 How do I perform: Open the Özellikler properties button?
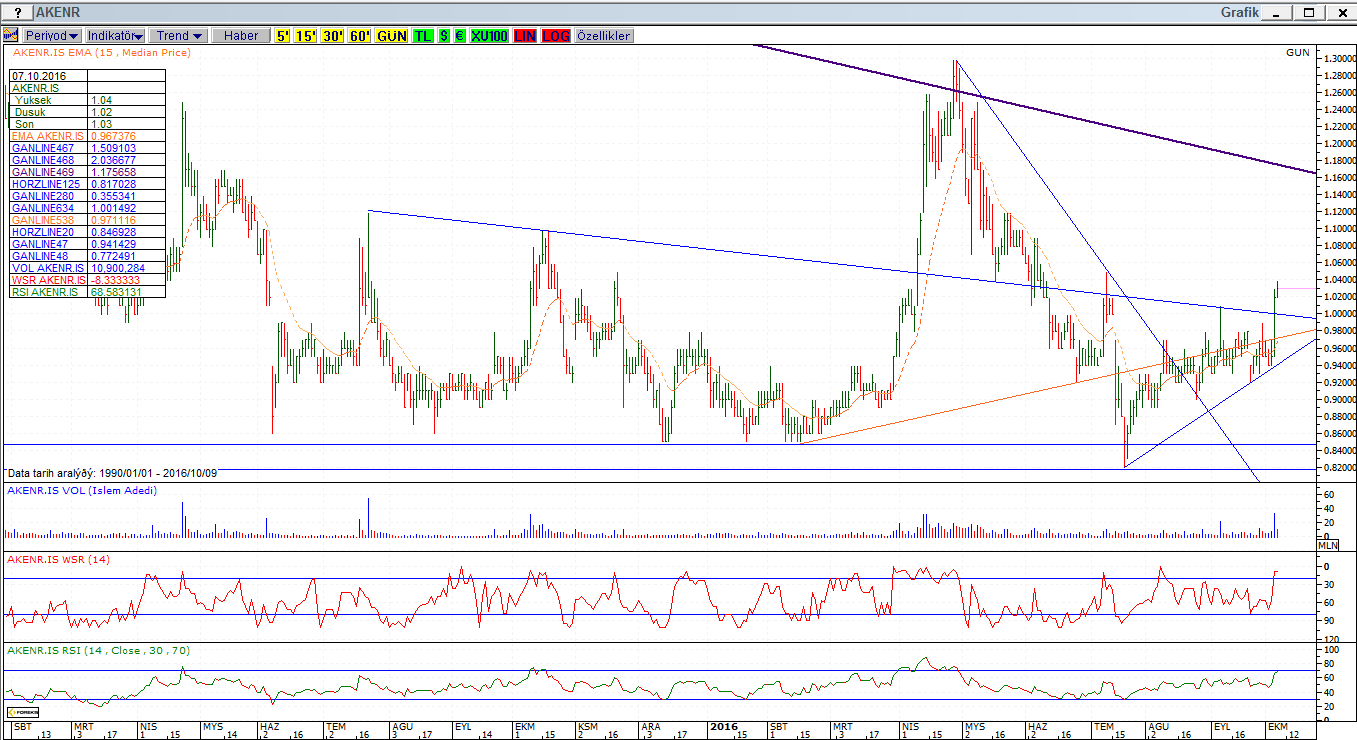pyautogui.click(x=603, y=35)
